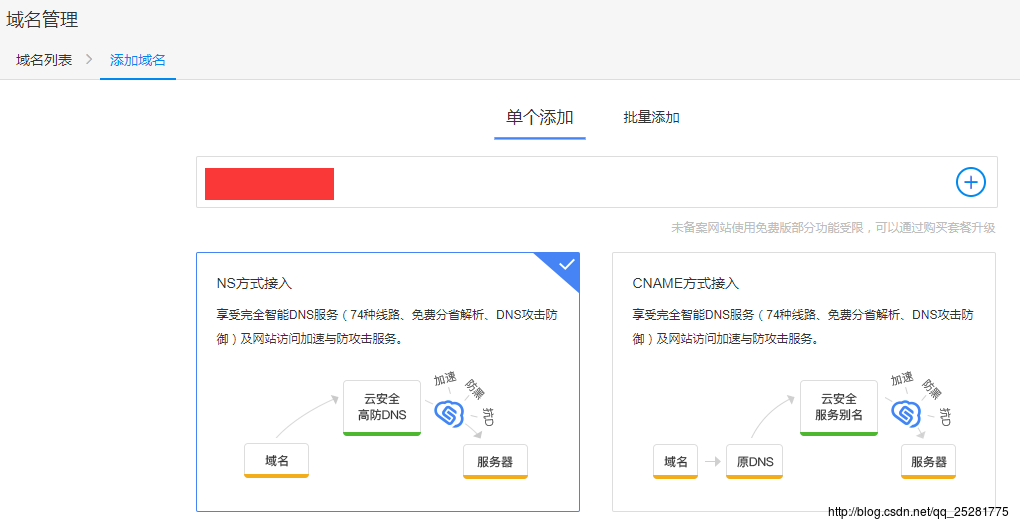This screenshot has width=1020, height=529.
Task: Click the 原DNS box in CNAME diagram
Action: tap(754, 461)
